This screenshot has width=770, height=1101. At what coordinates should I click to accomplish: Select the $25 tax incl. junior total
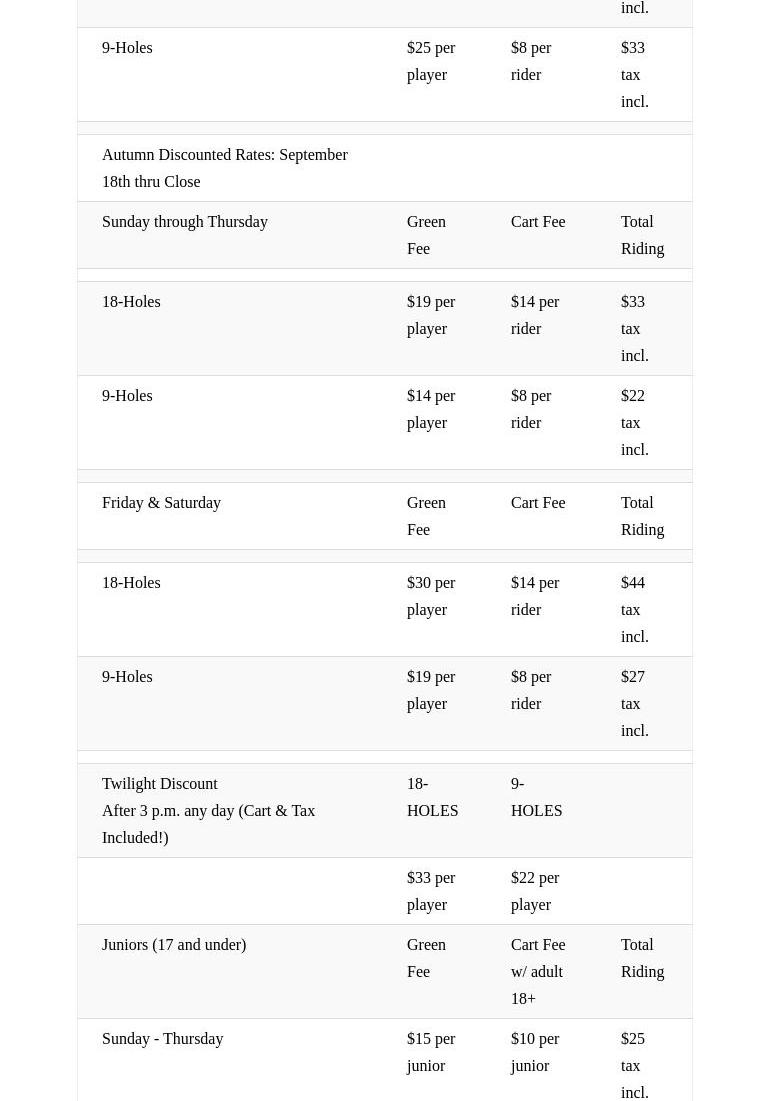click(x=634, y=1065)
